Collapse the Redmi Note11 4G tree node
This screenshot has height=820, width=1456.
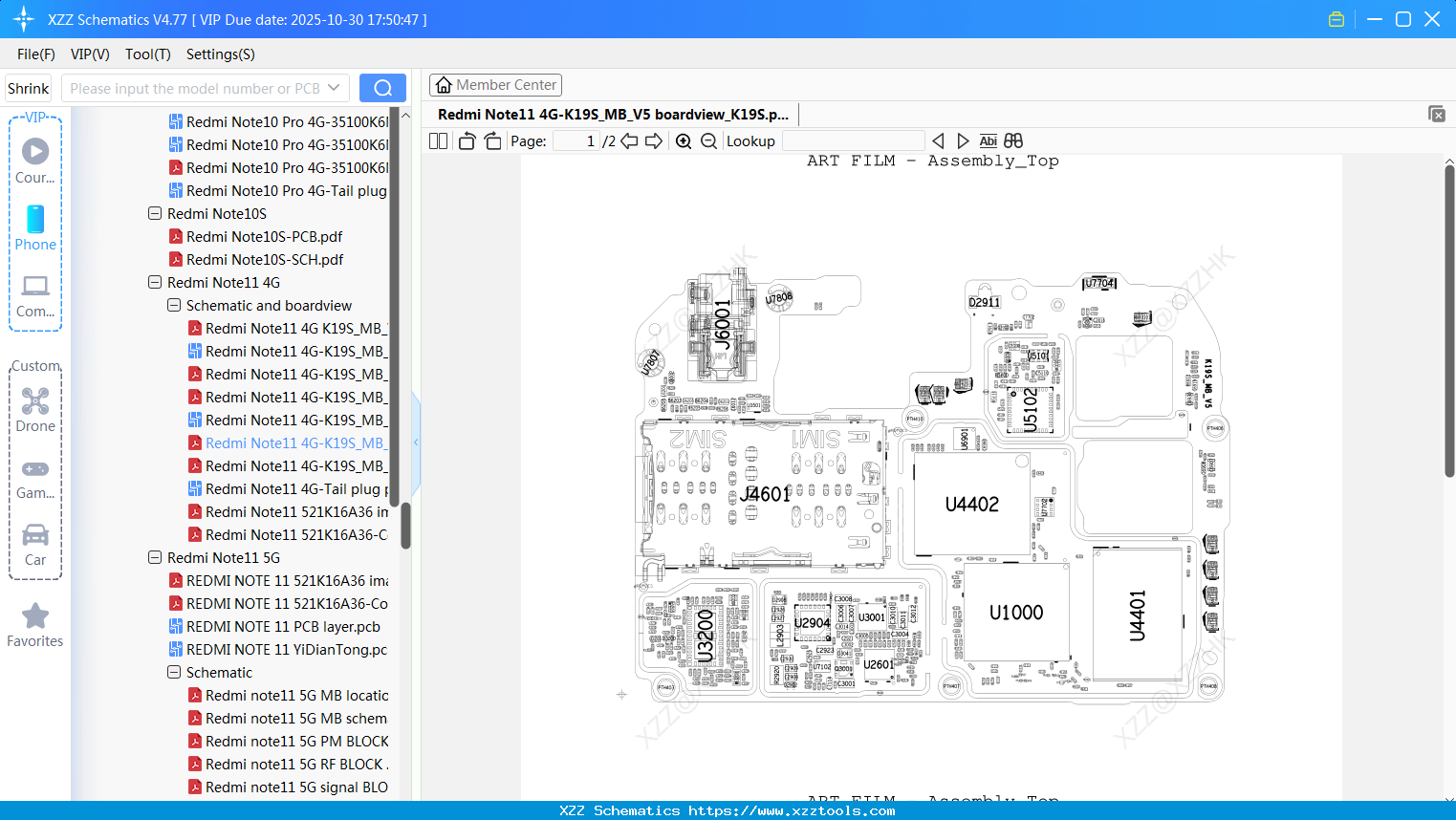(x=155, y=282)
